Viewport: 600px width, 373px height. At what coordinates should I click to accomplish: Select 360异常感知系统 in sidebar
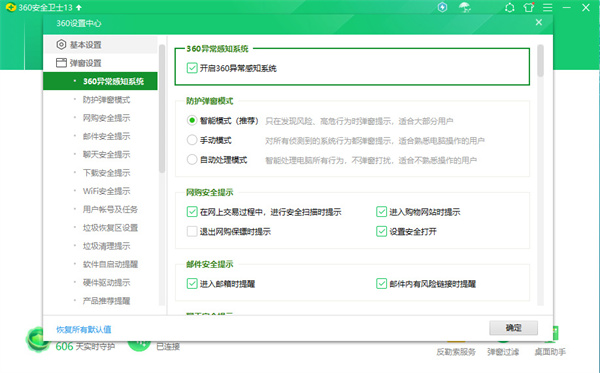[100, 81]
